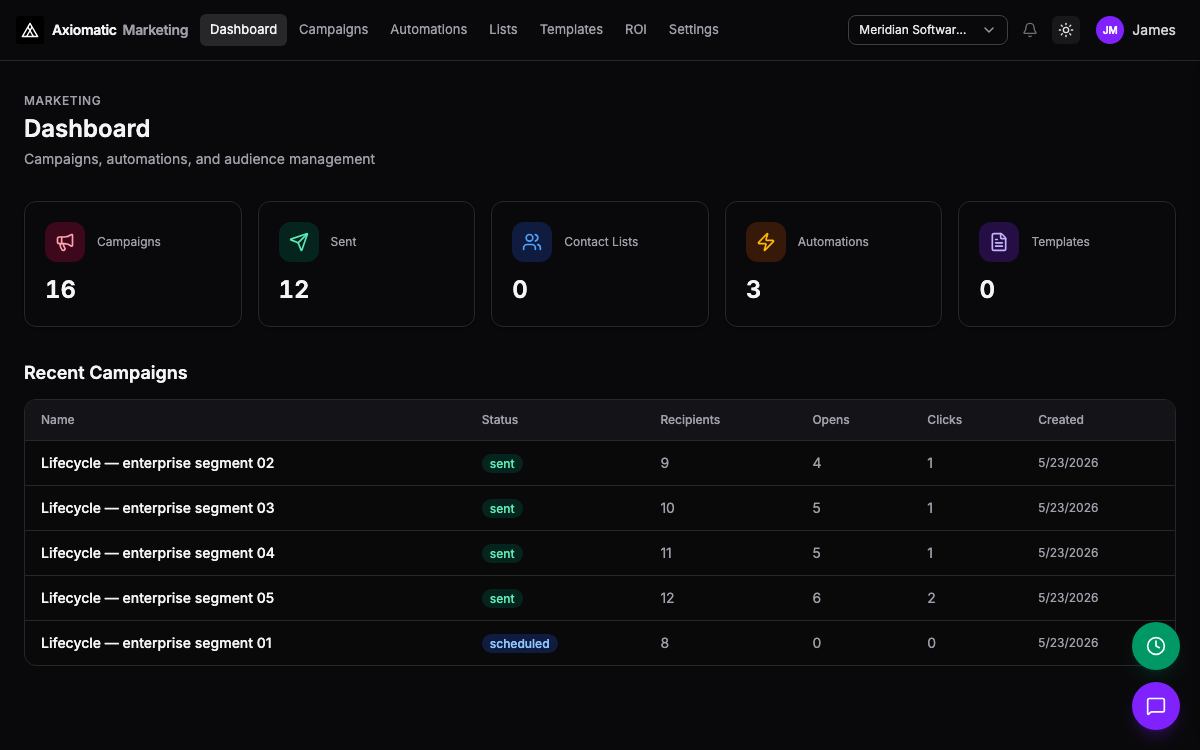Click the scheduled status badge
The height and width of the screenshot is (750, 1200).
pyautogui.click(x=520, y=644)
